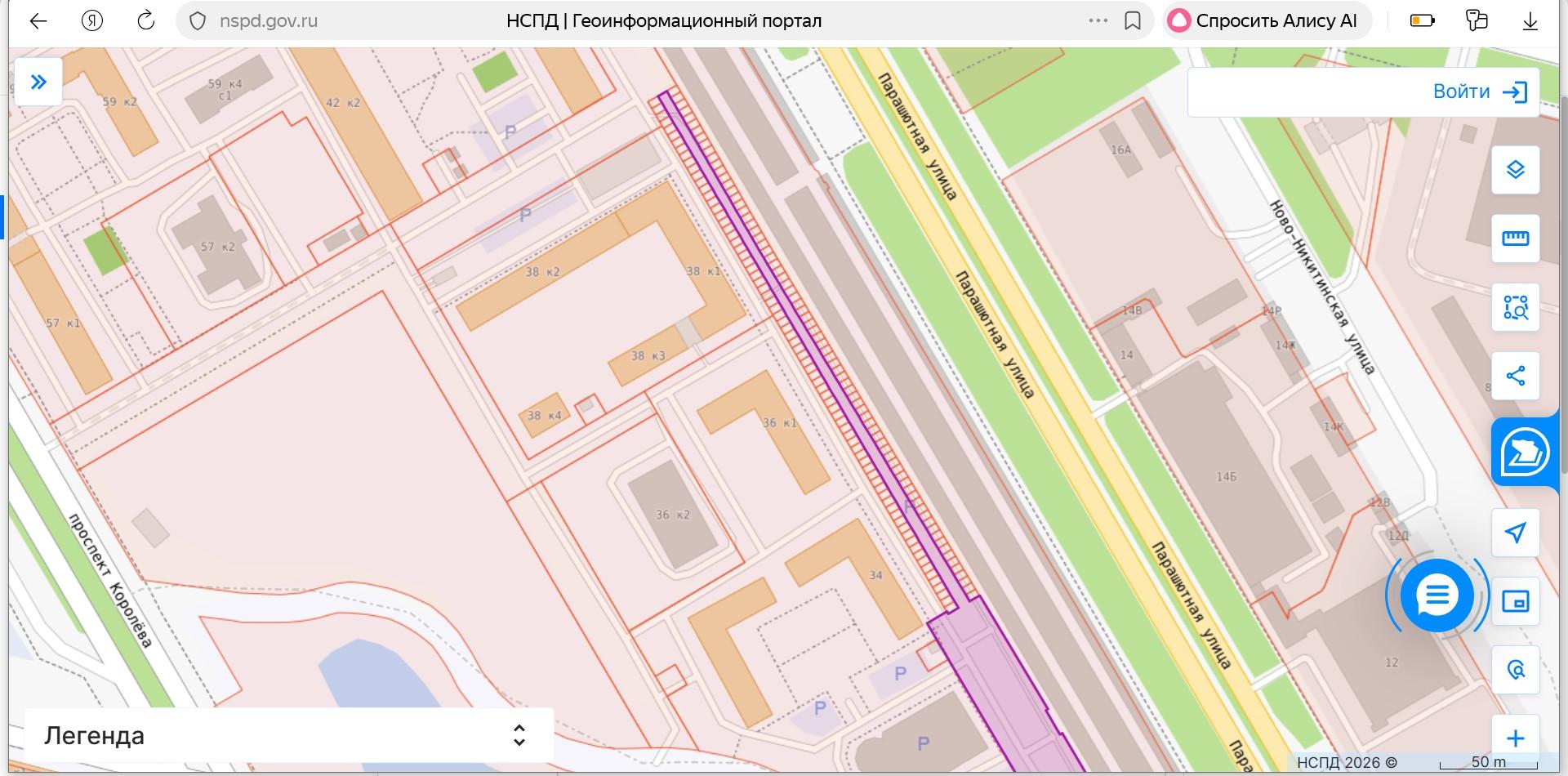The height and width of the screenshot is (776, 1568).
Task: Activate the area object search tool
Action: [1515, 307]
